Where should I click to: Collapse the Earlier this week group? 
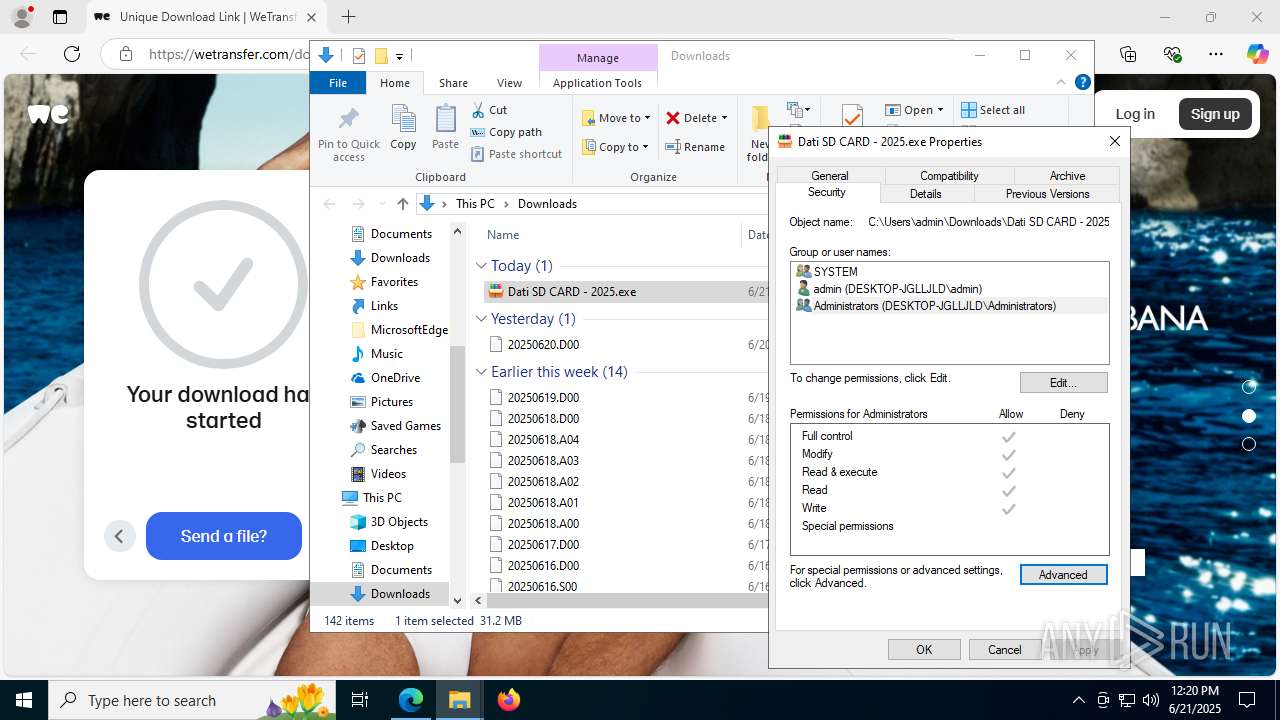click(x=481, y=372)
